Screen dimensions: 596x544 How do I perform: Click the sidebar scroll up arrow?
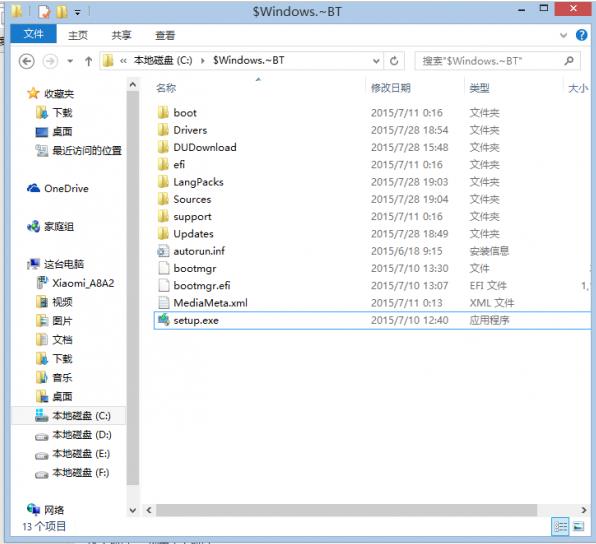[x=133, y=84]
